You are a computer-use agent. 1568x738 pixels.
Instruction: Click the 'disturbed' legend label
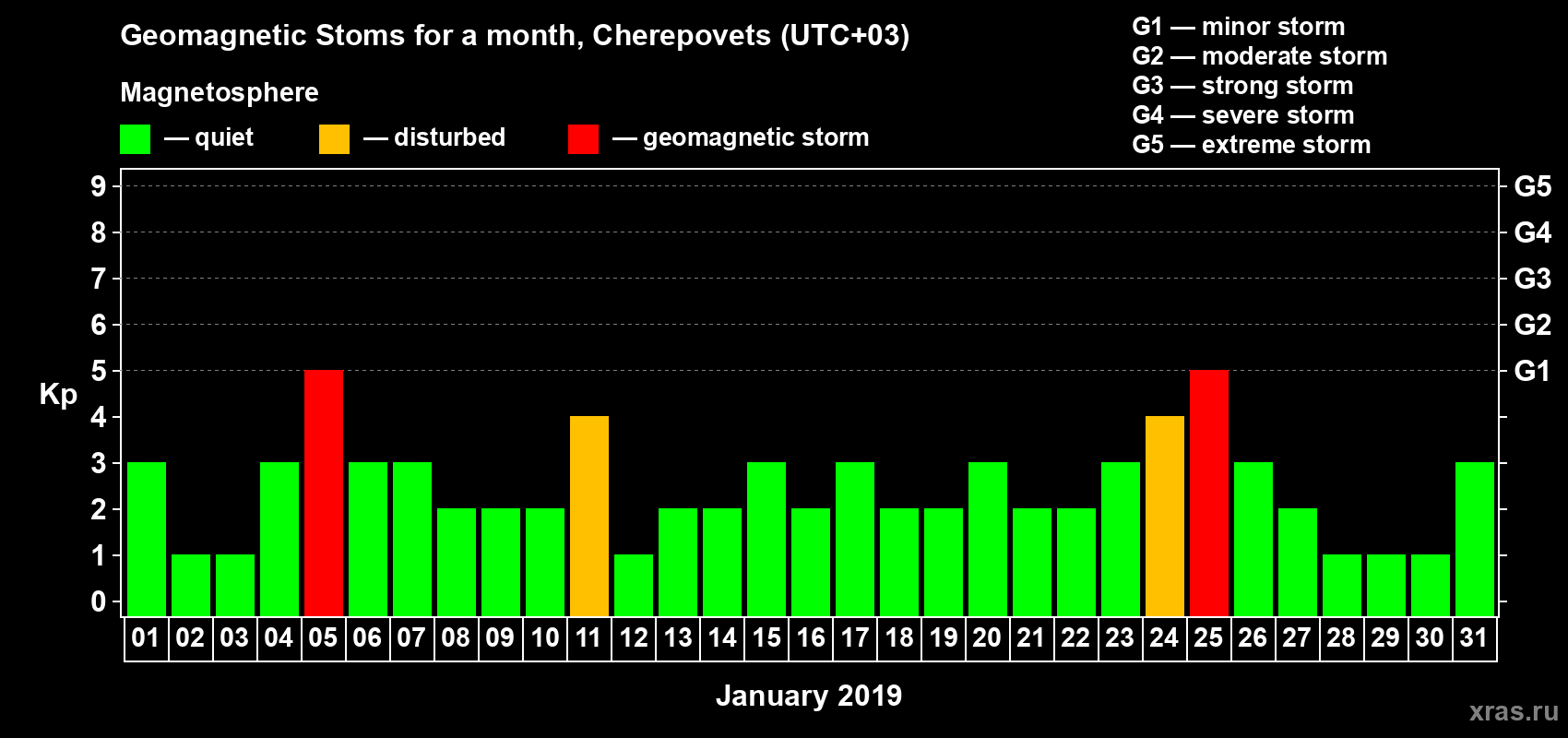(x=449, y=137)
